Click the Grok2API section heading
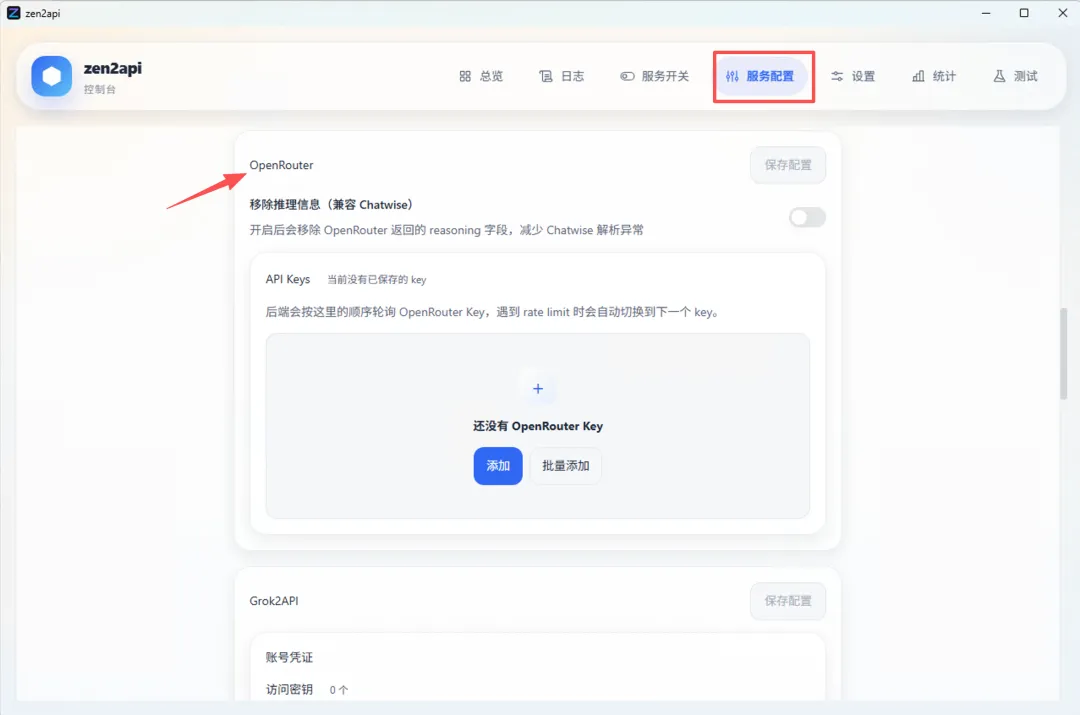 click(x=273, y=601)
